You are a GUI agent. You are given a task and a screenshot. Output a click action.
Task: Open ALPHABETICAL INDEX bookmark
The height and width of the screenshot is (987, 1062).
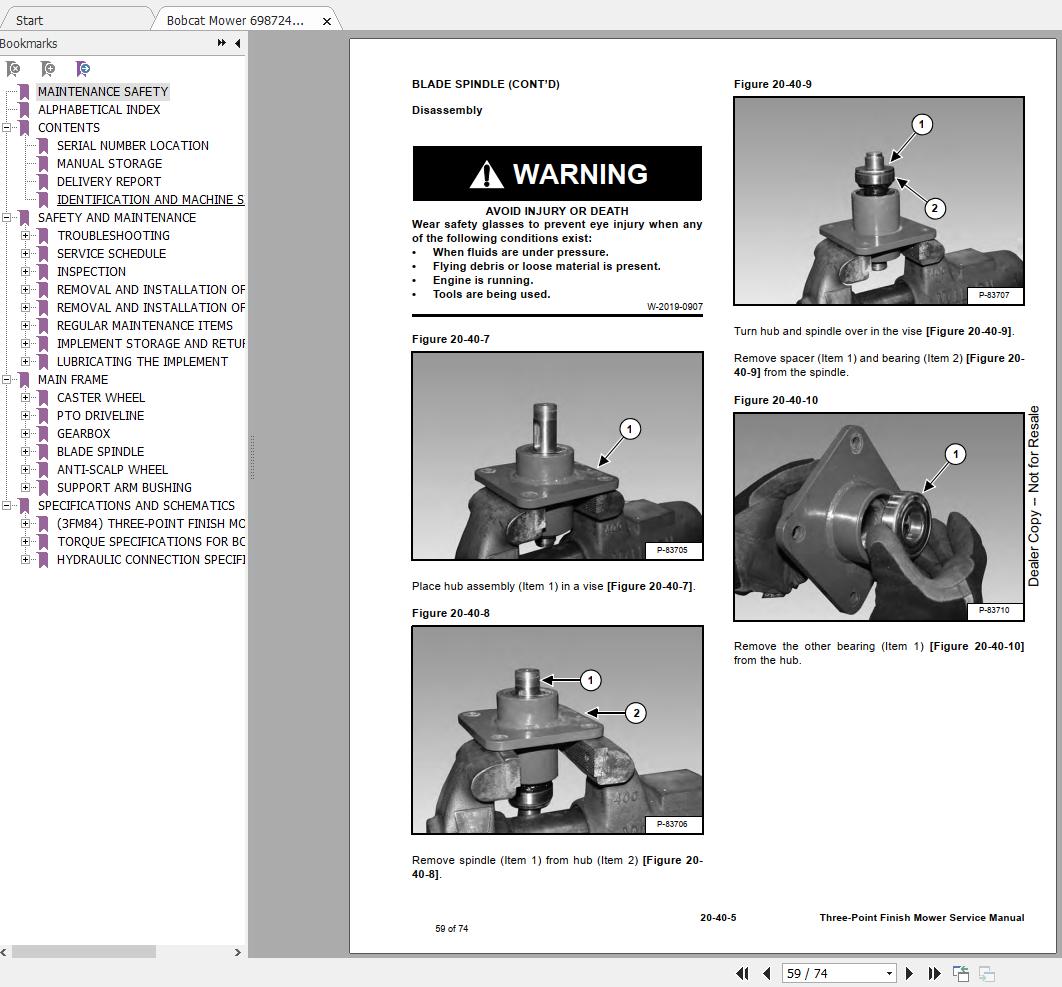(x=99, y=110)
